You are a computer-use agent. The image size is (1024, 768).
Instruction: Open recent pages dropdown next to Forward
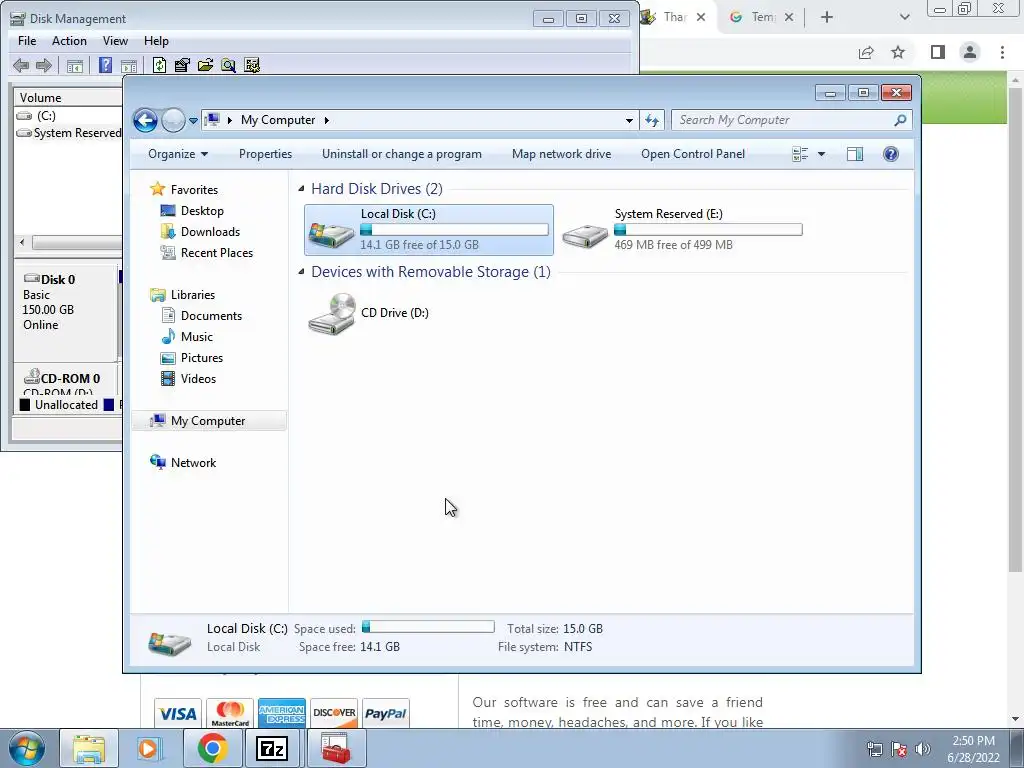[x=193, y=121]
